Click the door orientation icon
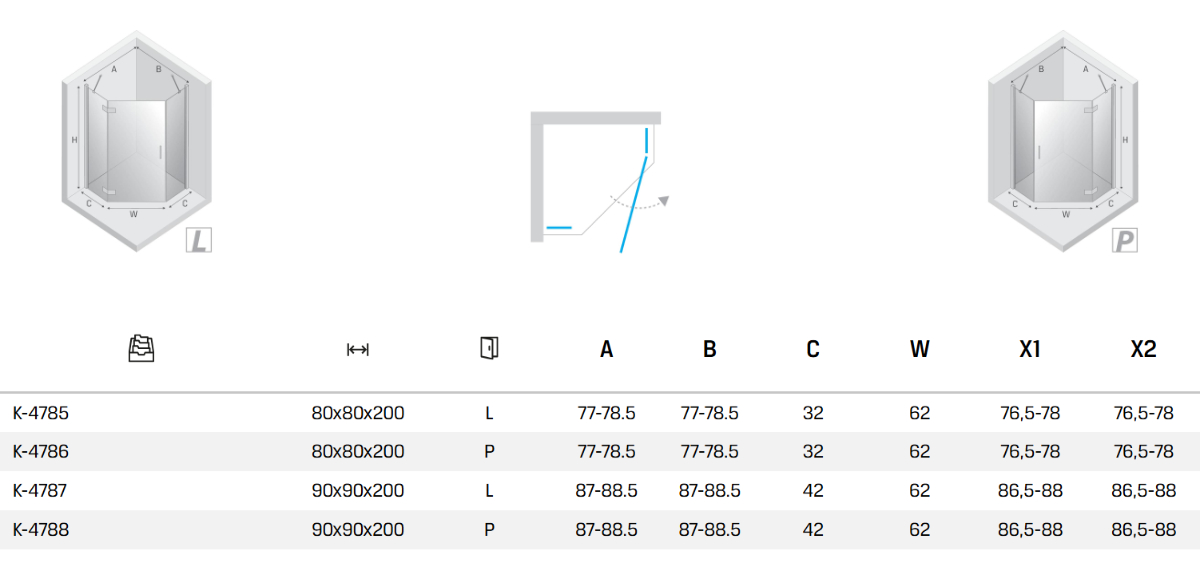 [489, 348]
